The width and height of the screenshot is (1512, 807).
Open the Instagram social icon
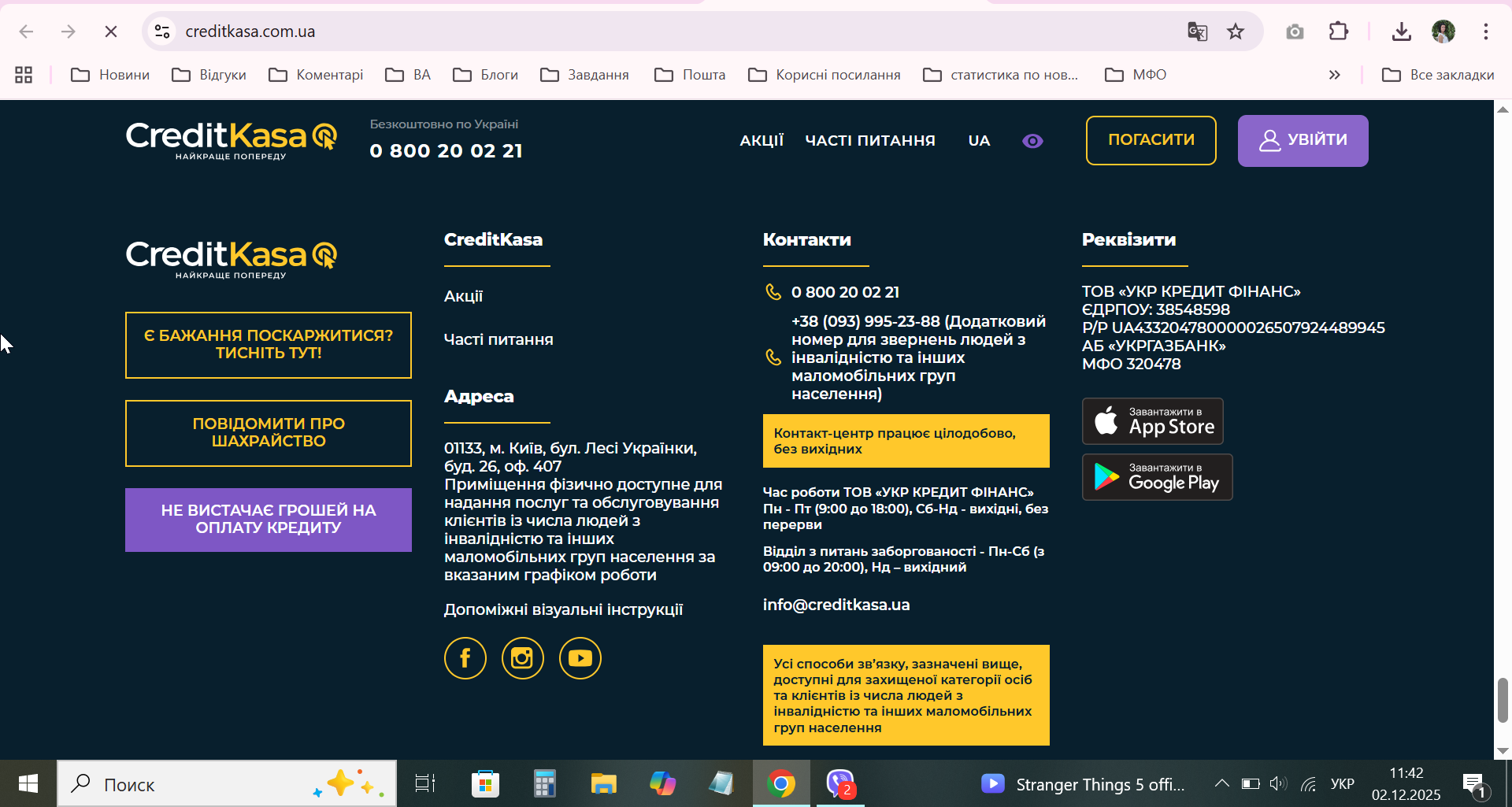(x=523, y=658)
